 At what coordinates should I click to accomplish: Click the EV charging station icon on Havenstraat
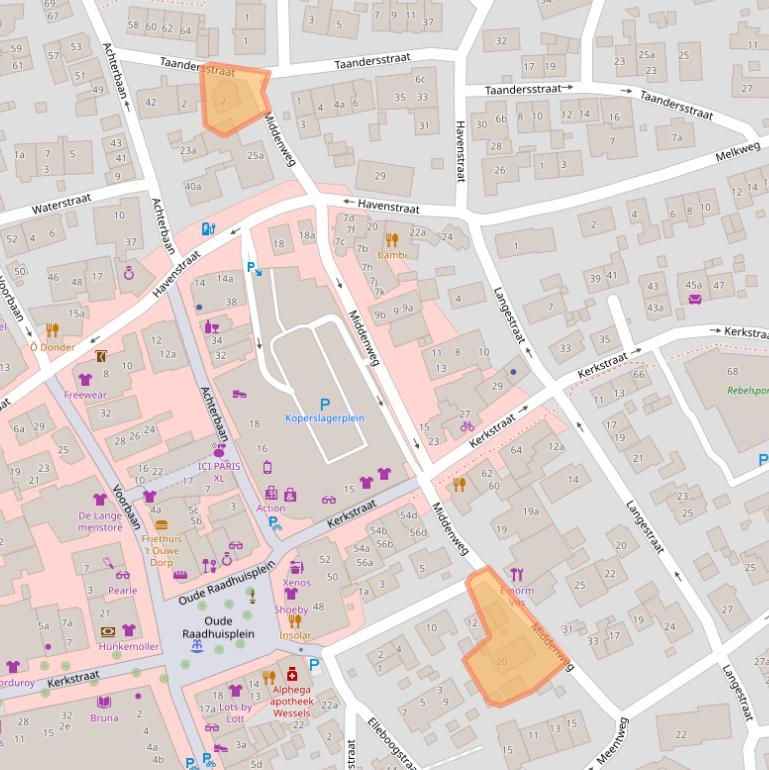tap(208, 229)
